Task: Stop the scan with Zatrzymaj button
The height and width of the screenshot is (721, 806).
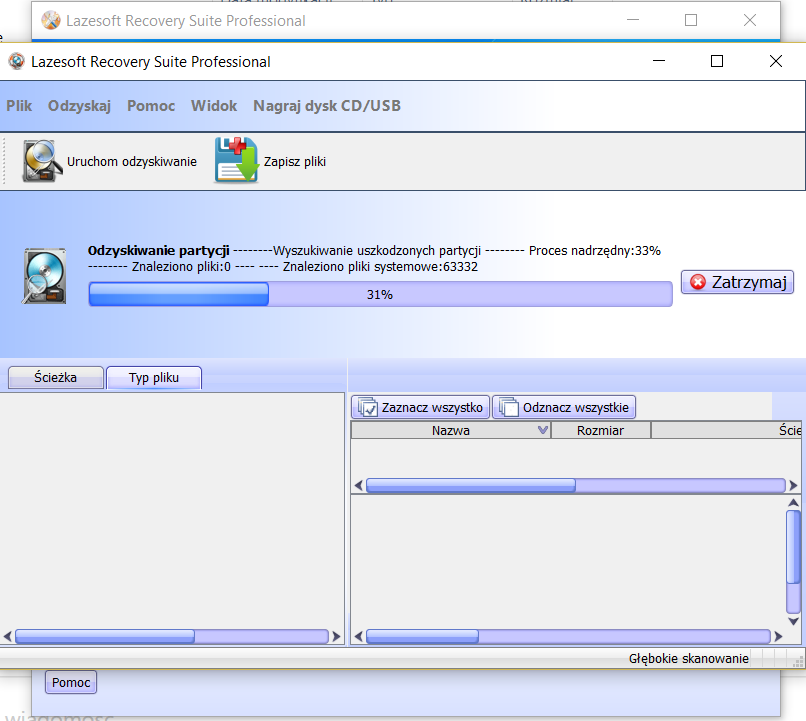Action: (x=737, y=282)
